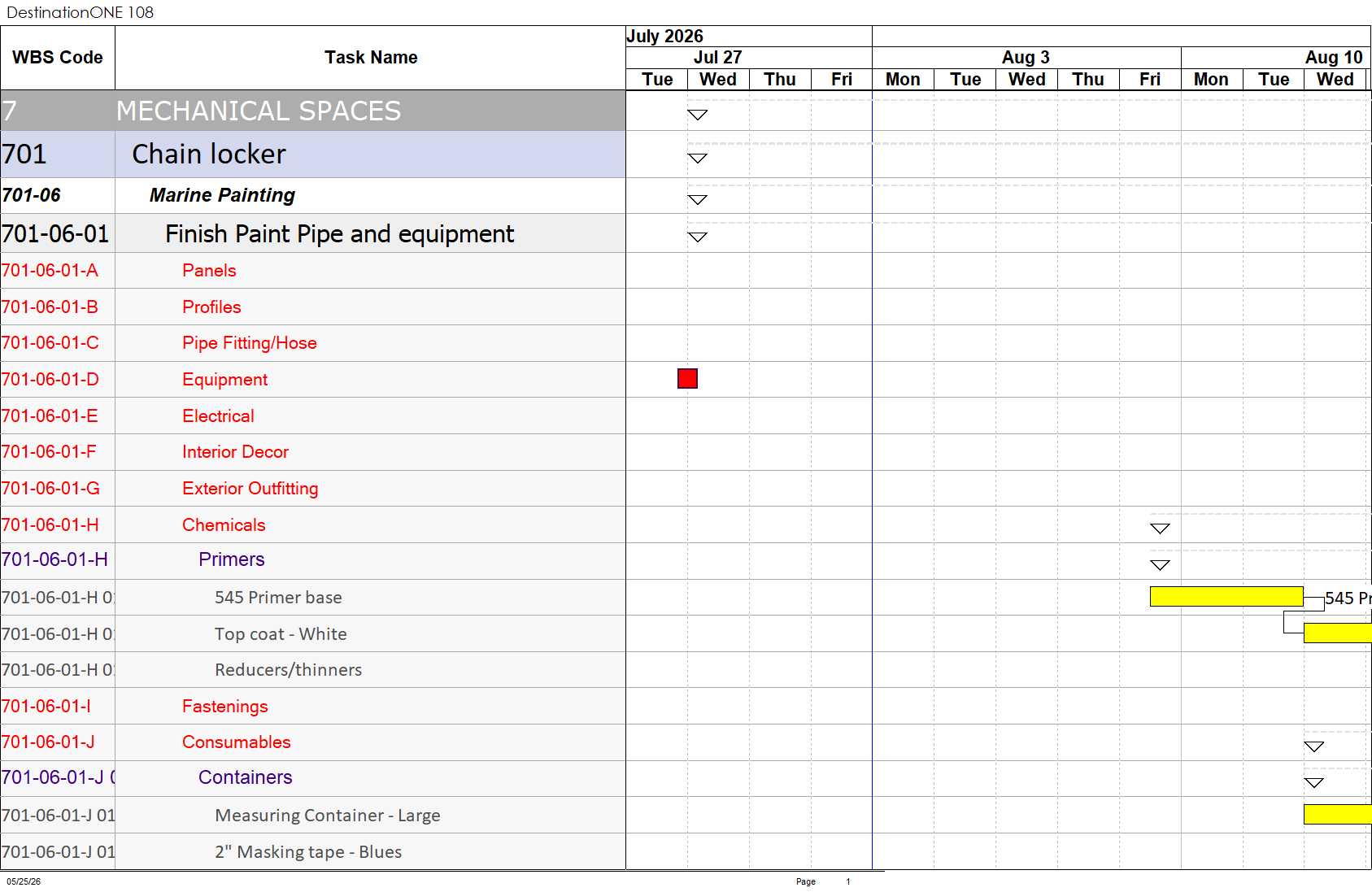This screenshot has height=892, width=1372.
Task: Click WBS code 701-06-01-C
Action: click(x=50, y=343)
